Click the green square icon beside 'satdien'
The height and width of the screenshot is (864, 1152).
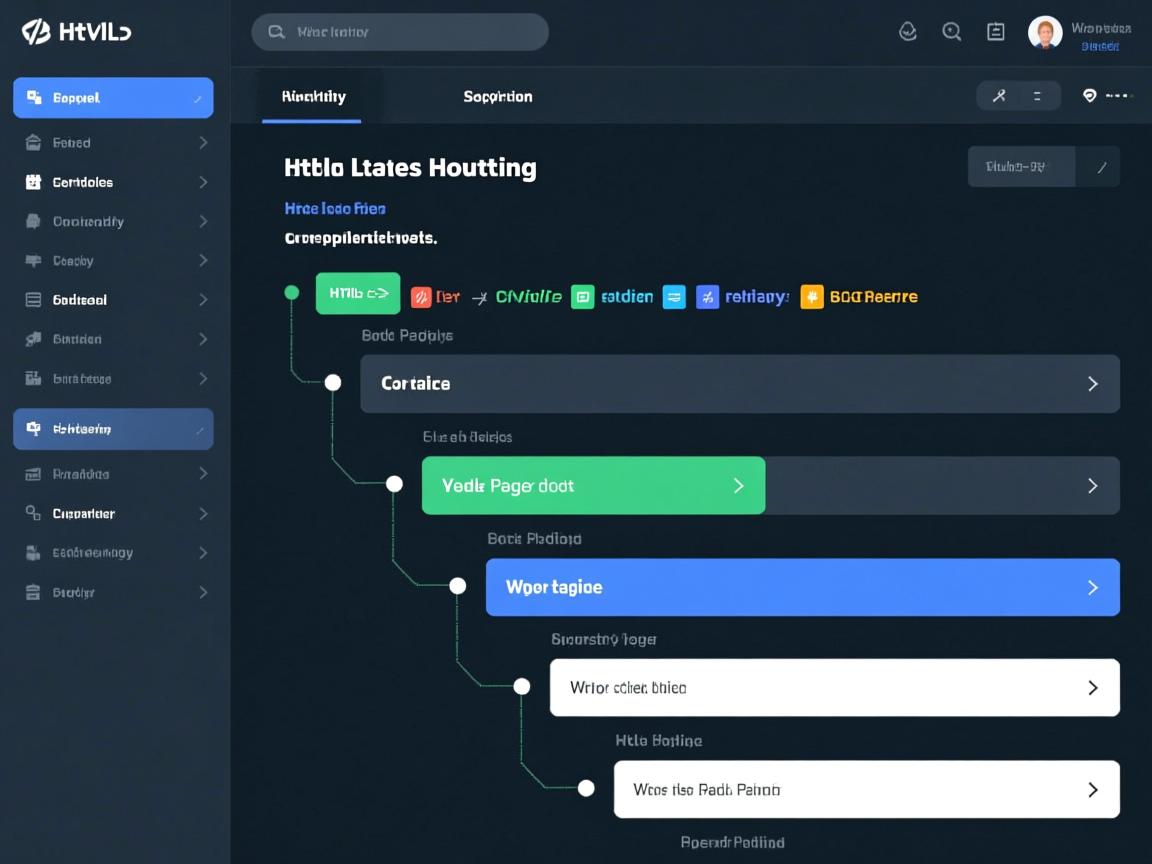point(582,296)
